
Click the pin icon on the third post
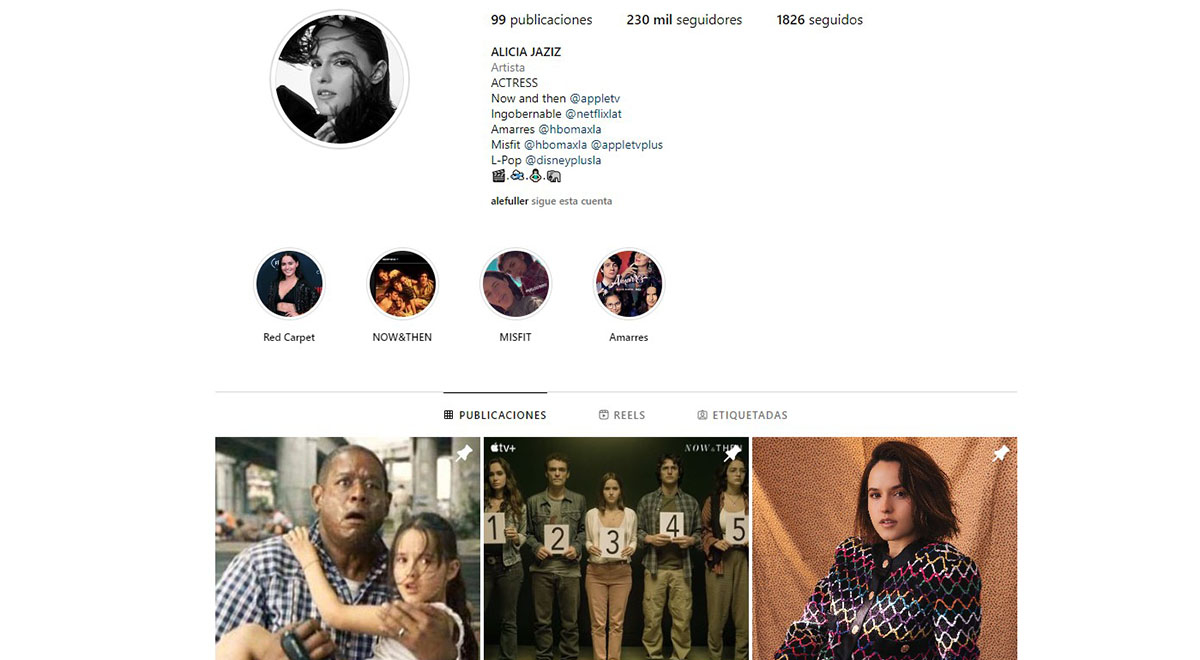tap(1000, 454)
